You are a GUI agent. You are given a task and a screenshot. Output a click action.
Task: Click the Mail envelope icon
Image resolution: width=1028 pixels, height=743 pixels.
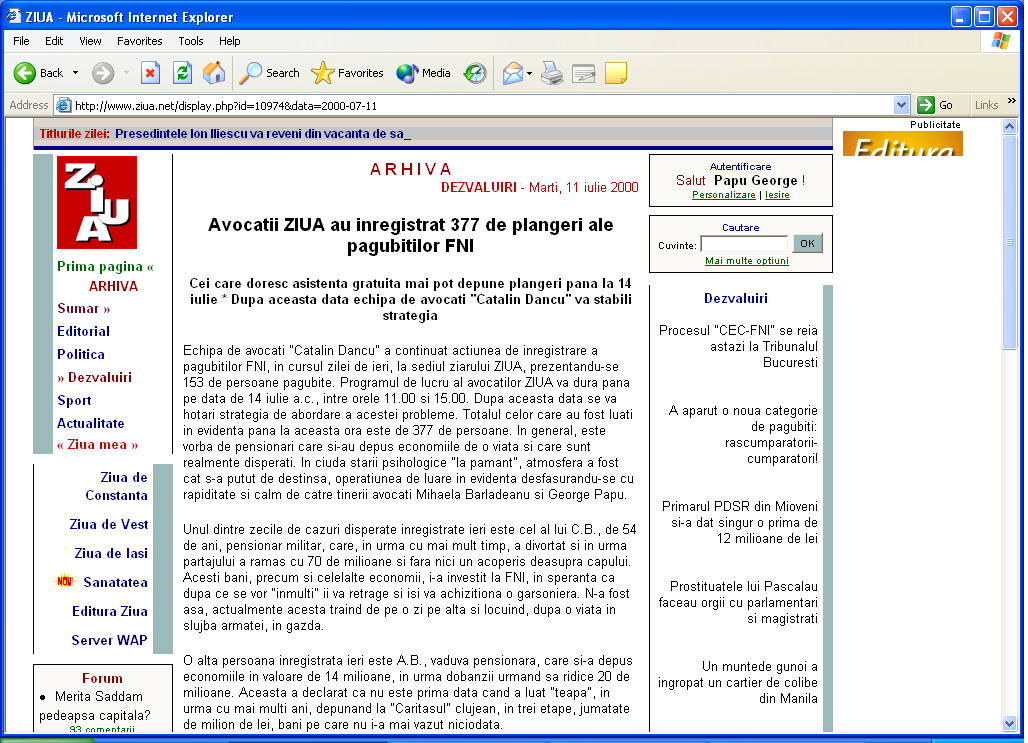coord(513,73)
